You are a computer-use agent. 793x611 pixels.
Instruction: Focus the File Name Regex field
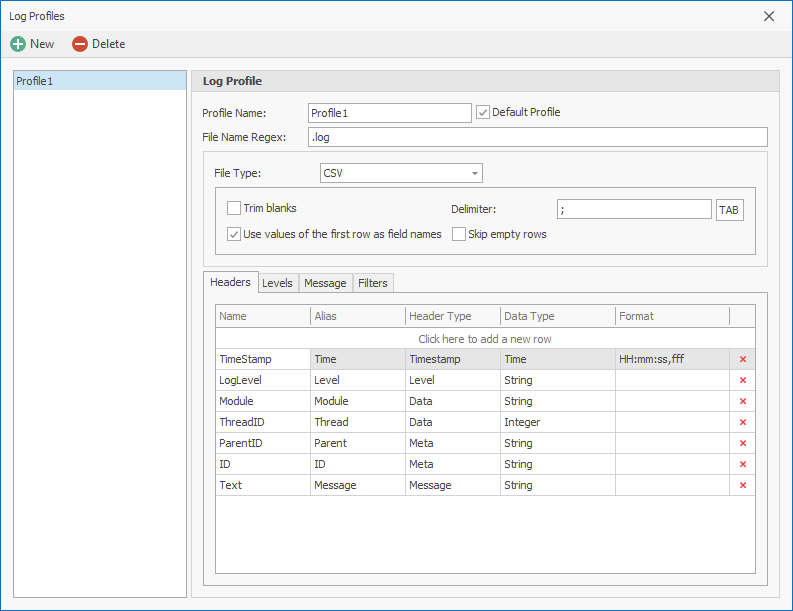click(538, 137)
